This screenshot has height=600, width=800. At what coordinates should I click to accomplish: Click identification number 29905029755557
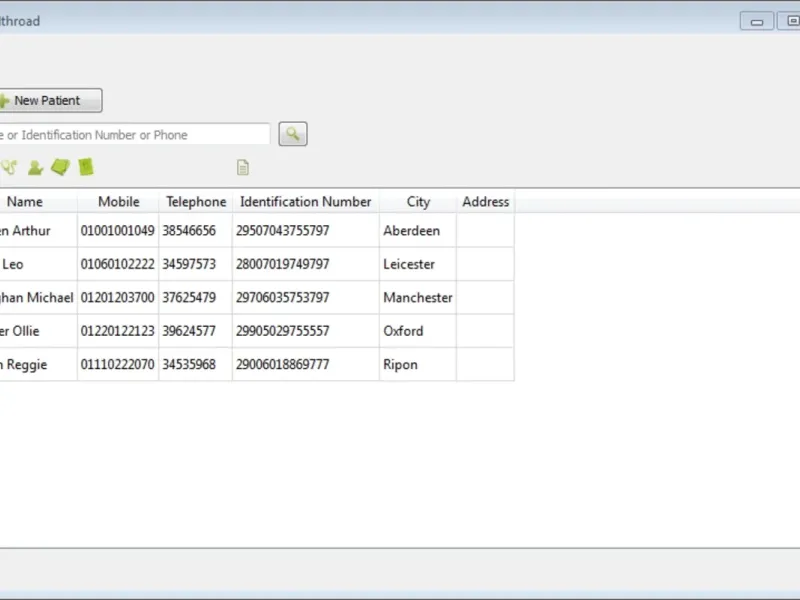[282, 331]
